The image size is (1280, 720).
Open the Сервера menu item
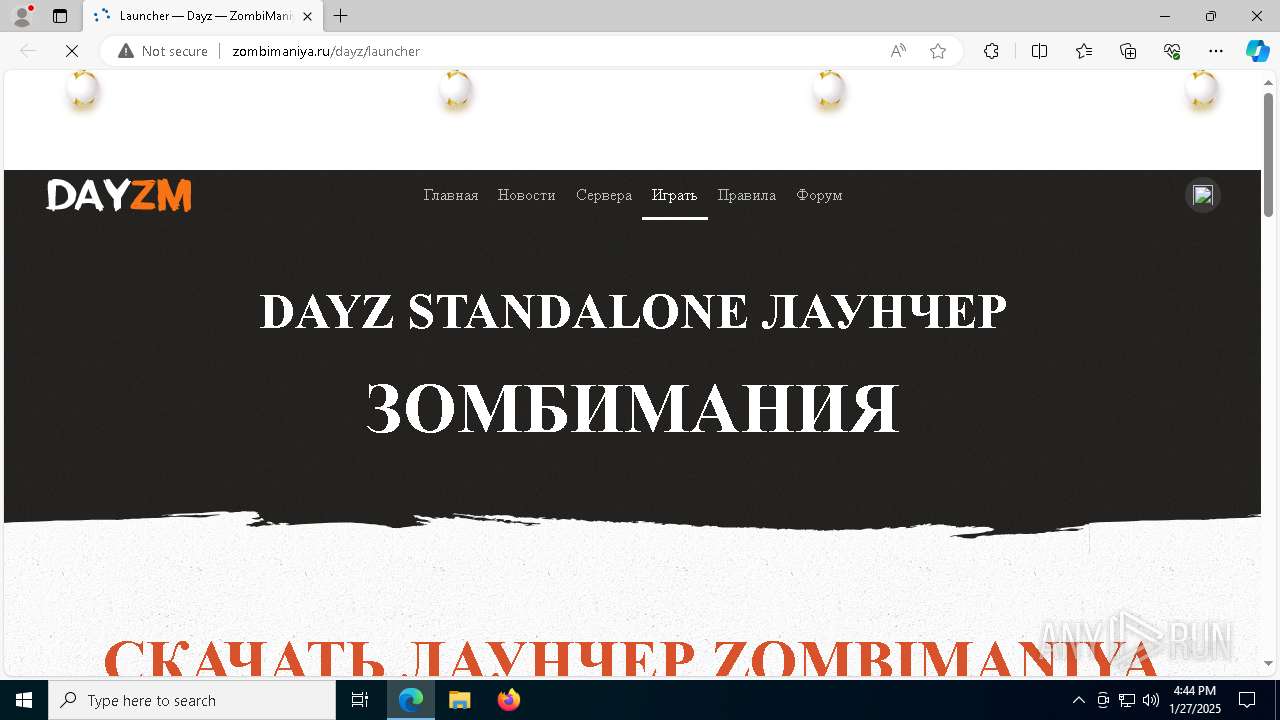point(604,195)
